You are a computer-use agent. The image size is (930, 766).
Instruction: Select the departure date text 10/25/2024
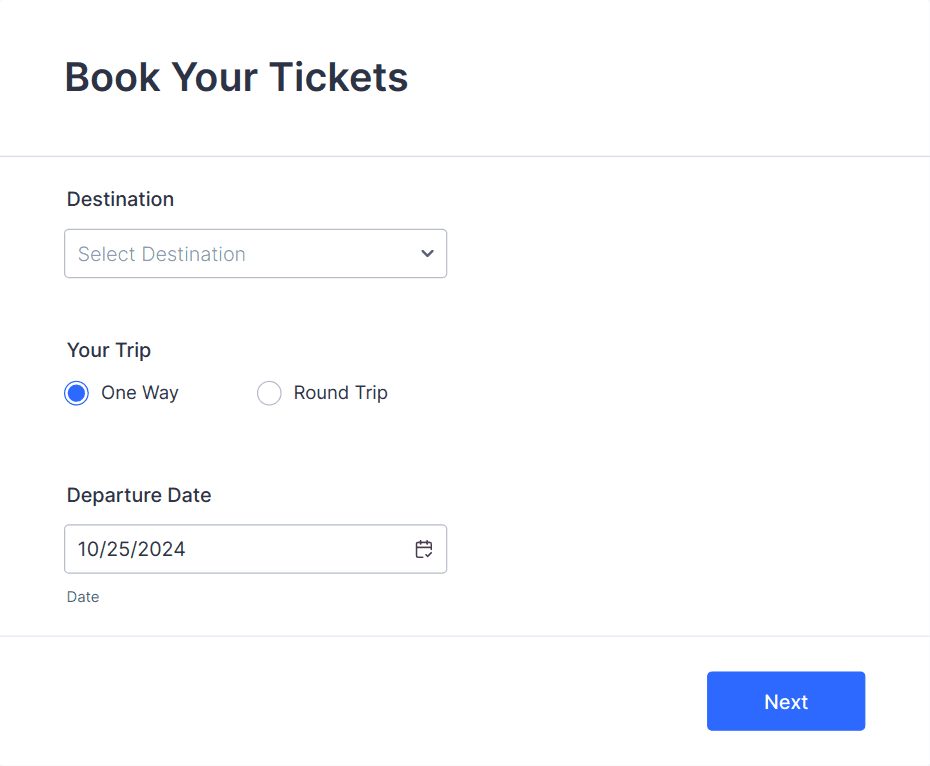pos(131,549)
